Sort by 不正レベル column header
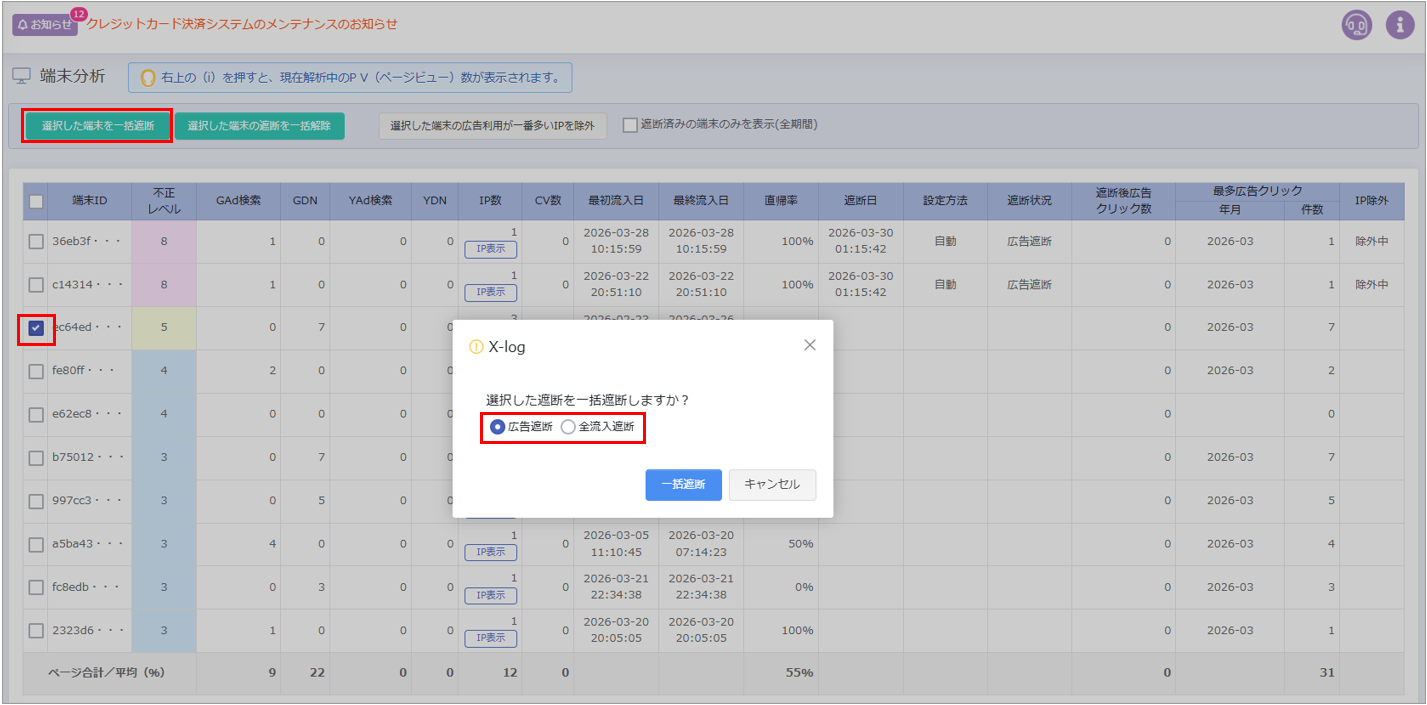Viewport: 1427px width, 705px height. (x=164, y=201)
